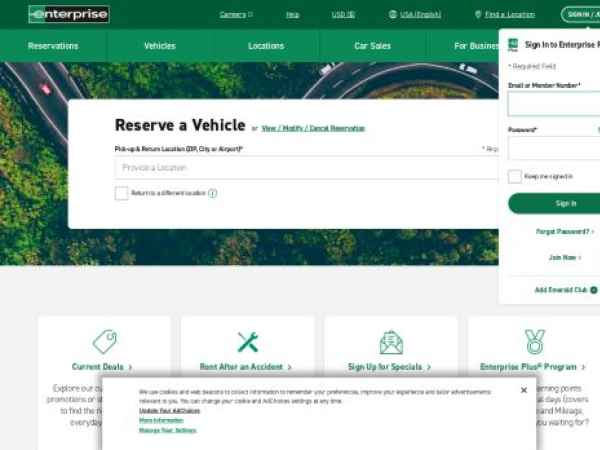Open the Car Sales menu

(372, 46)
